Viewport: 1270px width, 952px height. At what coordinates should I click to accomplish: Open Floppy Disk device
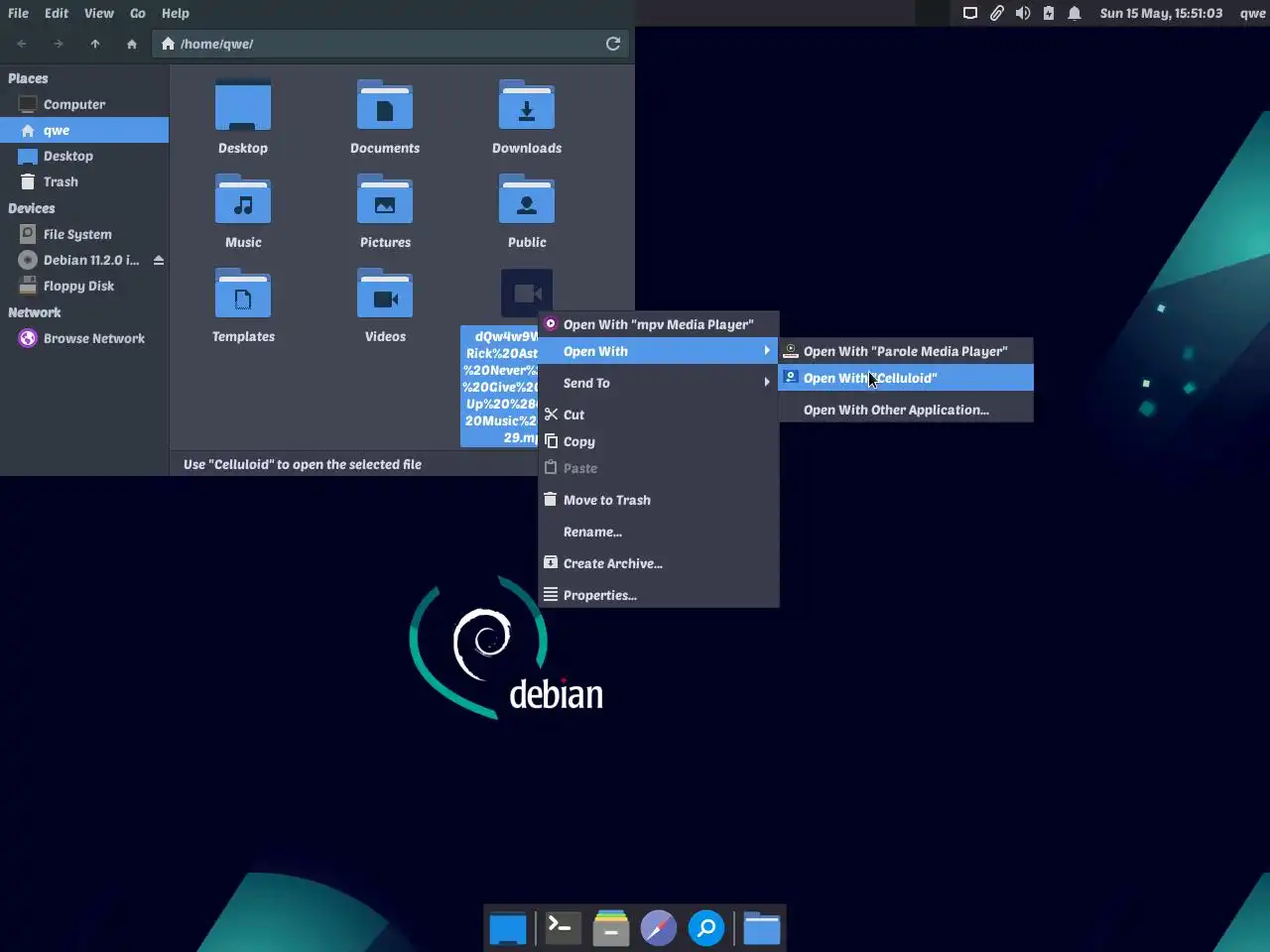coord(84,286)
